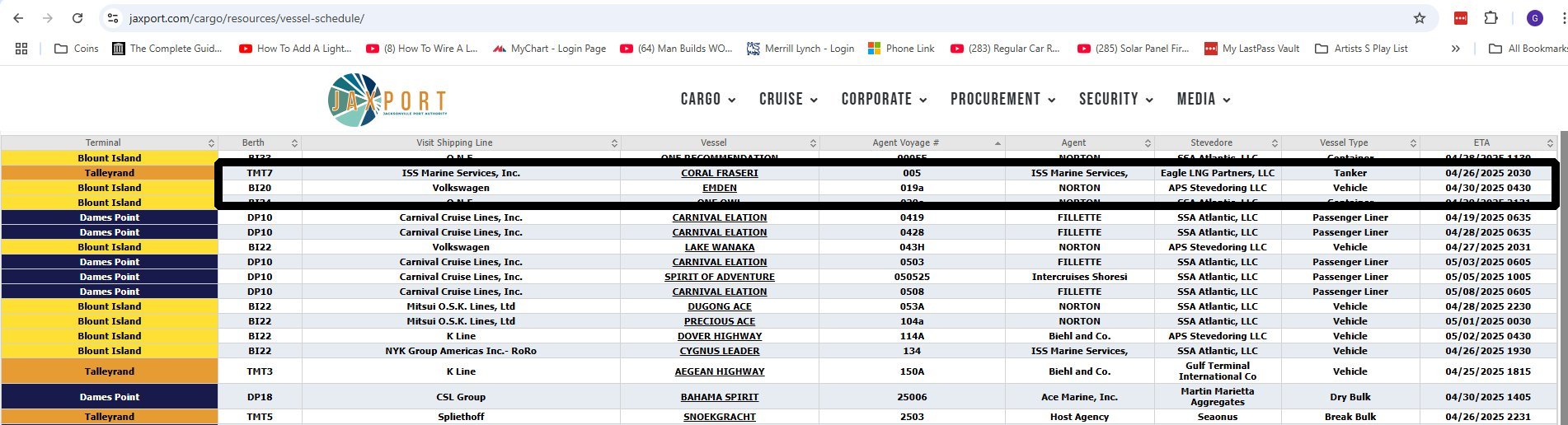Expand the CRUISE menu

coord(788,99)
